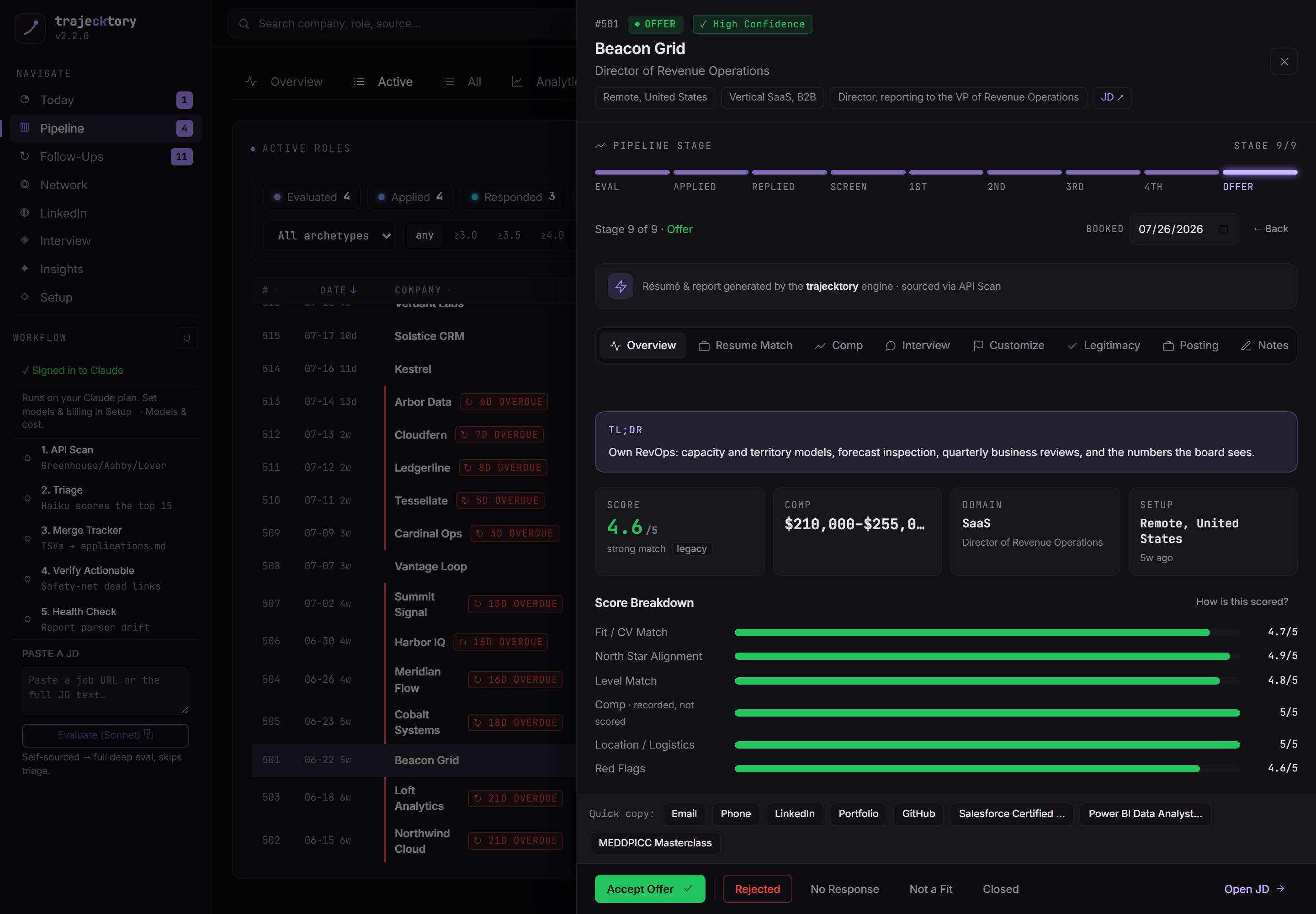
Task: Open the booked date calendar icon
Action: (1223, 229)
